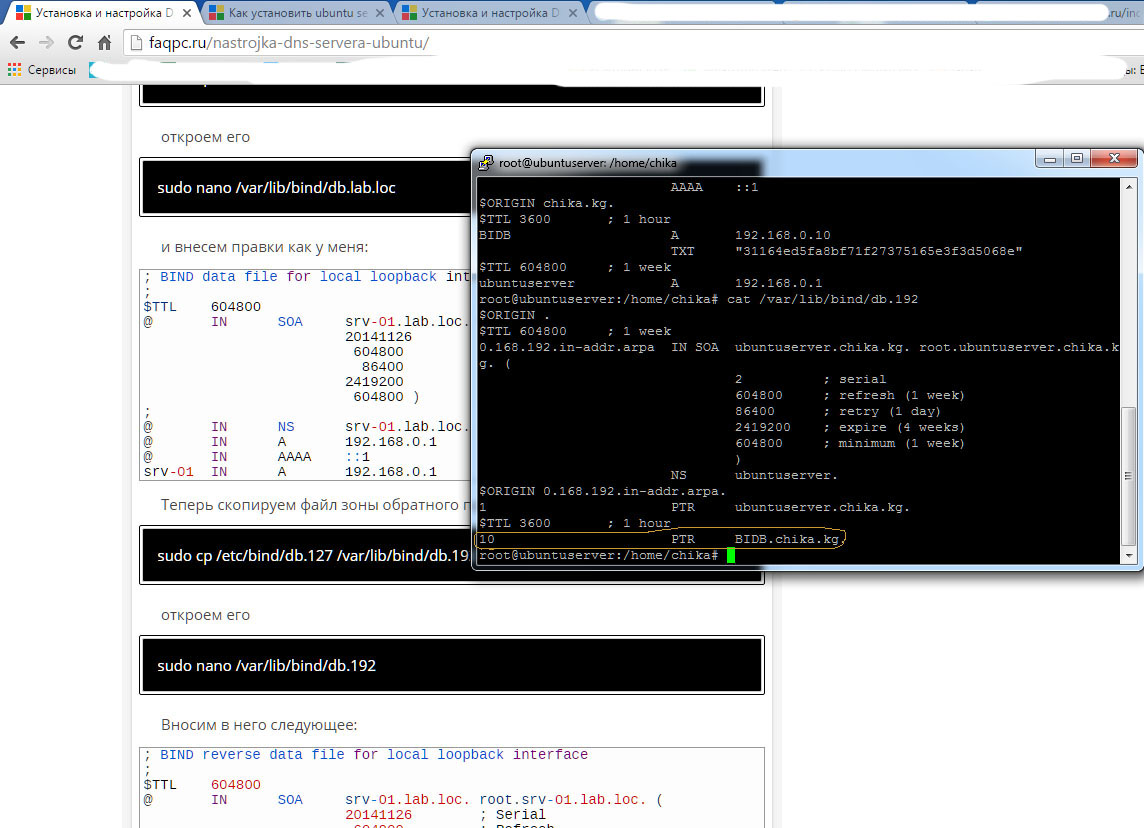
Task: Click the terminal scrollbar down arrow
Action: pyautogui.click(x=1129, y=556)
